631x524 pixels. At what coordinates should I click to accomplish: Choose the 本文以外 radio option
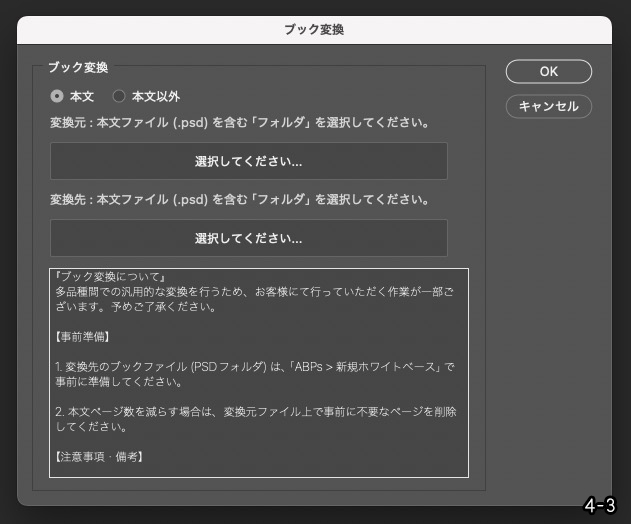[x=120, y=97]
